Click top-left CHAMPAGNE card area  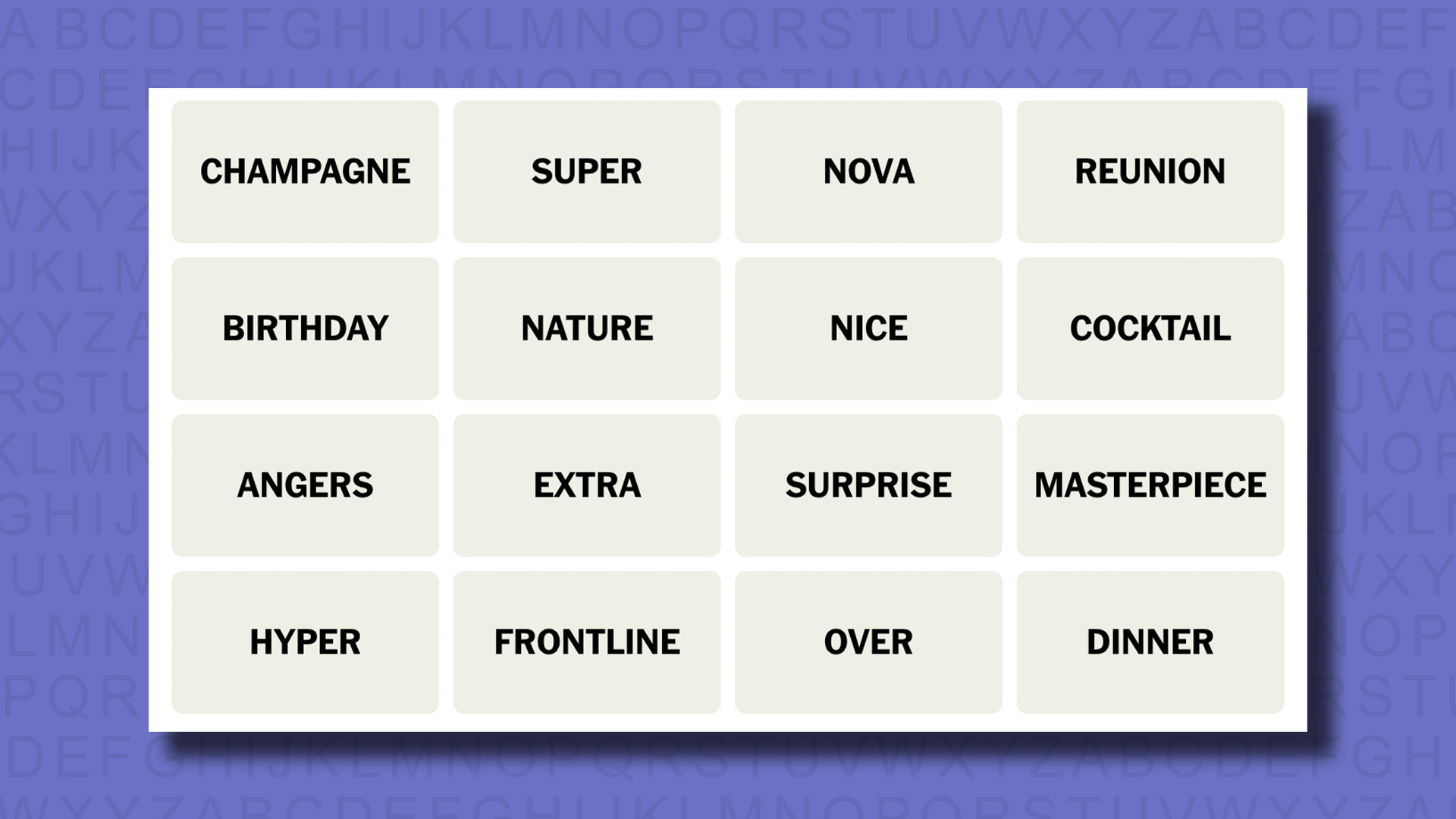pos(305,171)
